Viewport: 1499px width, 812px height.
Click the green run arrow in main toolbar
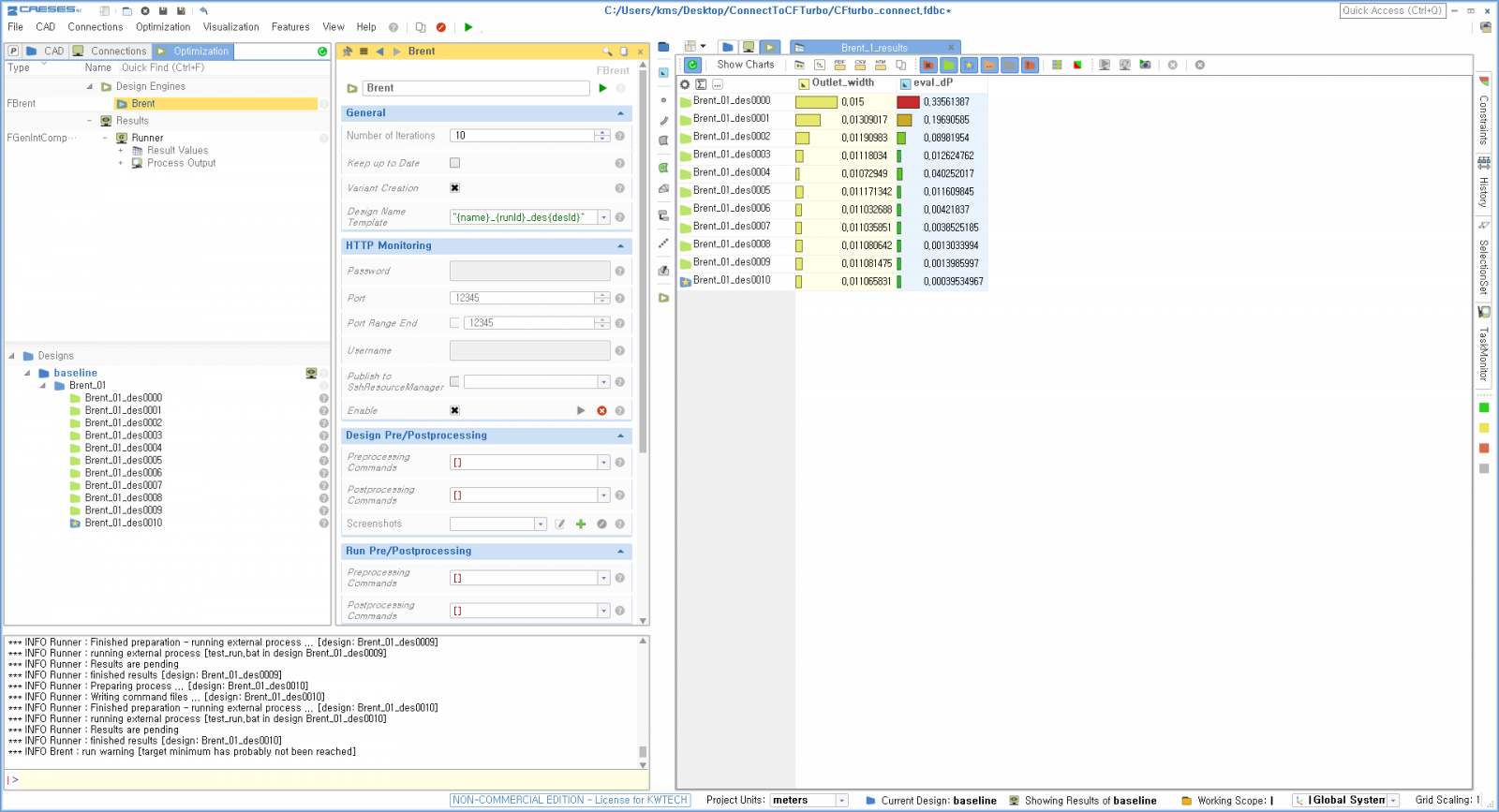coord(468,27)
